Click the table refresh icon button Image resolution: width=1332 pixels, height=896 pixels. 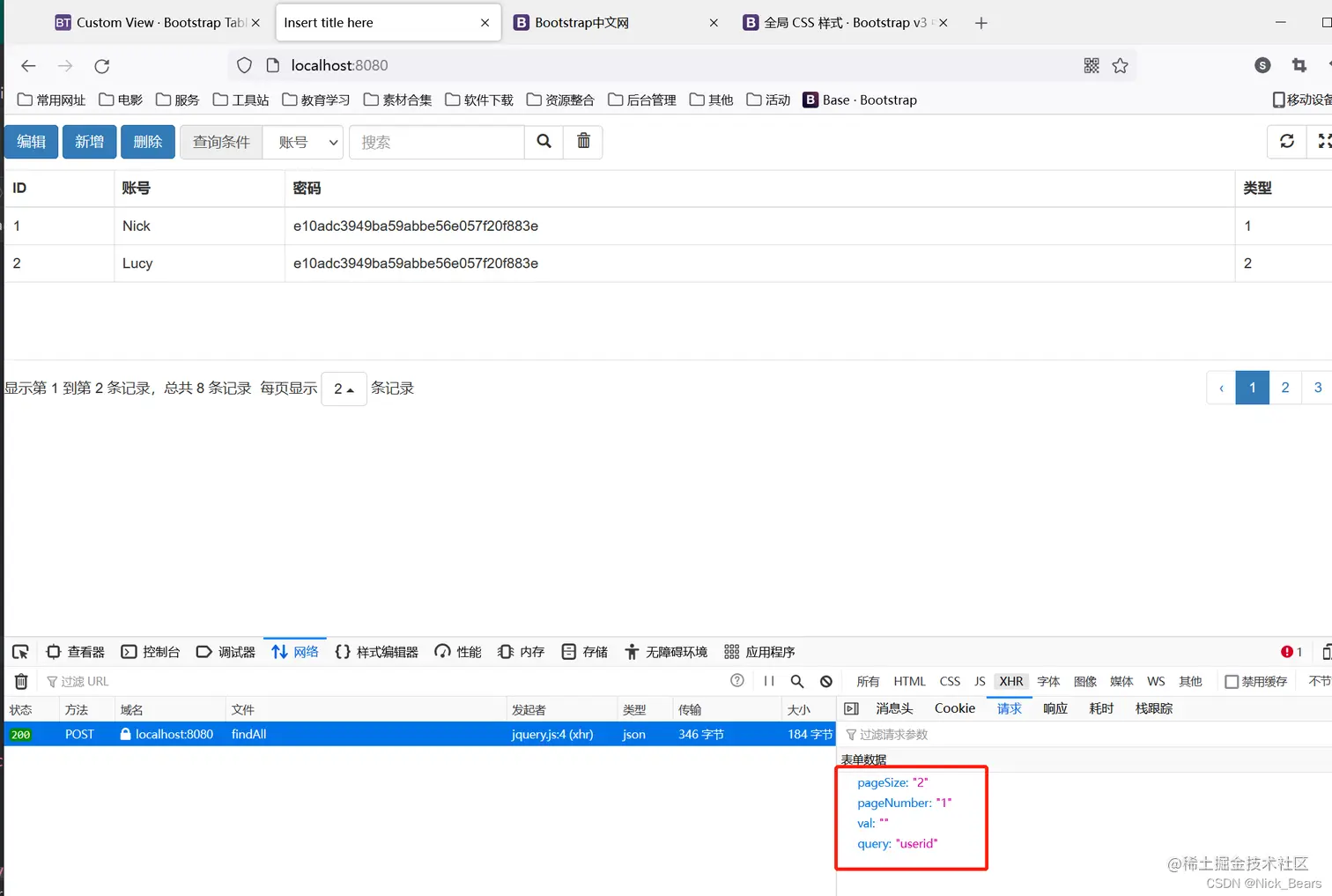[1287, 141]
